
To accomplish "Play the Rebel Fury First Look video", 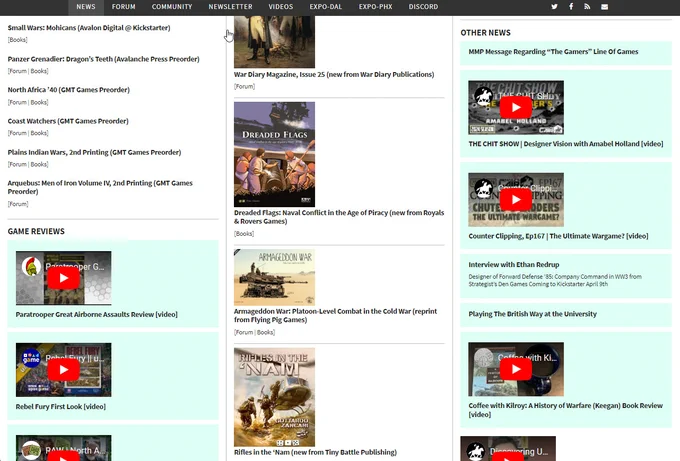I will [64, 370].
